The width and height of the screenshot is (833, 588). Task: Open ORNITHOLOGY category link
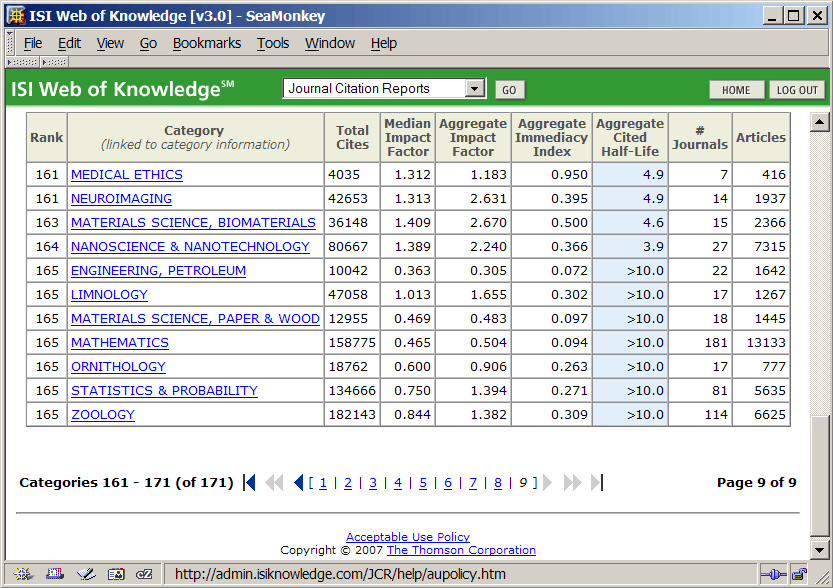tap(118, 367)
